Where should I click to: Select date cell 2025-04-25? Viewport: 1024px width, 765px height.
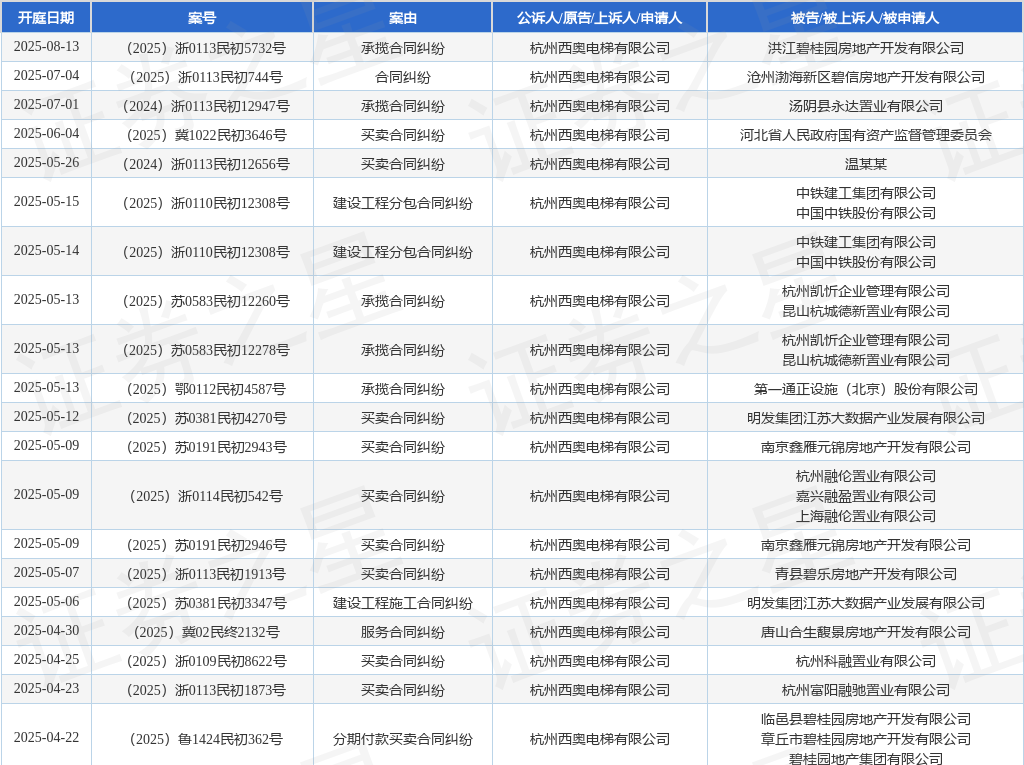coord(46,660)
